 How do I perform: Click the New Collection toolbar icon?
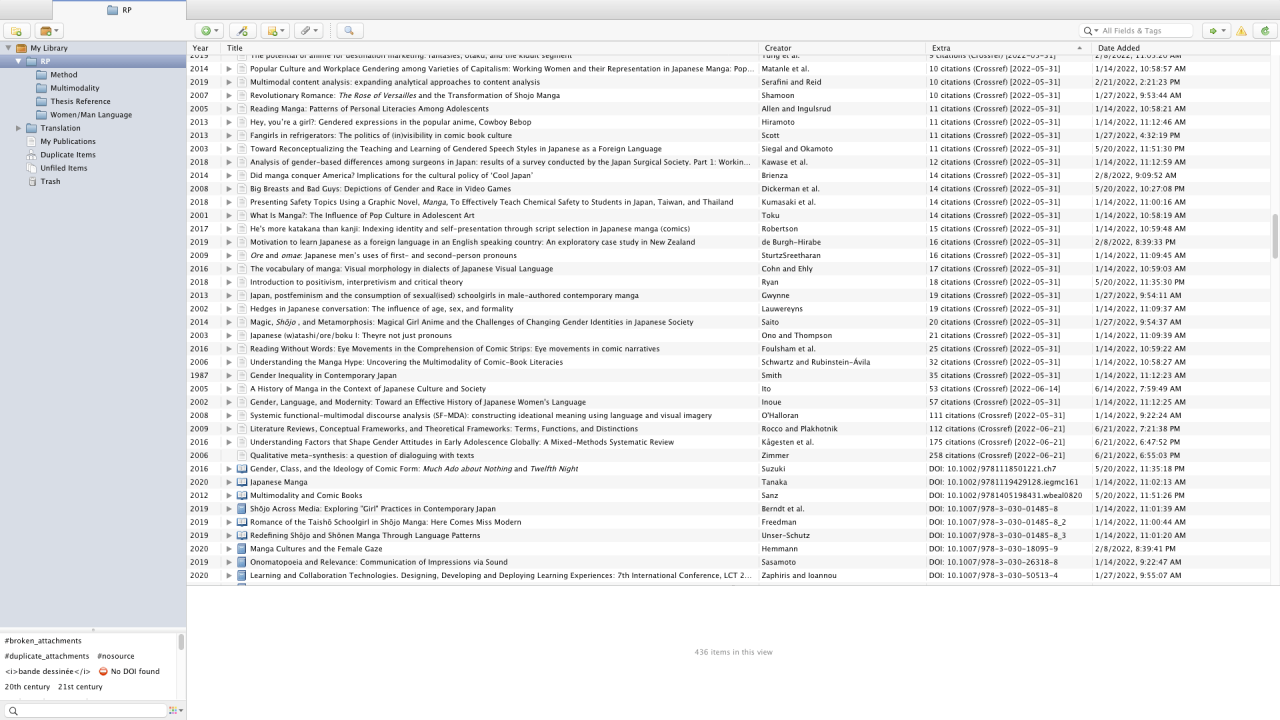(x=17, y=31)
